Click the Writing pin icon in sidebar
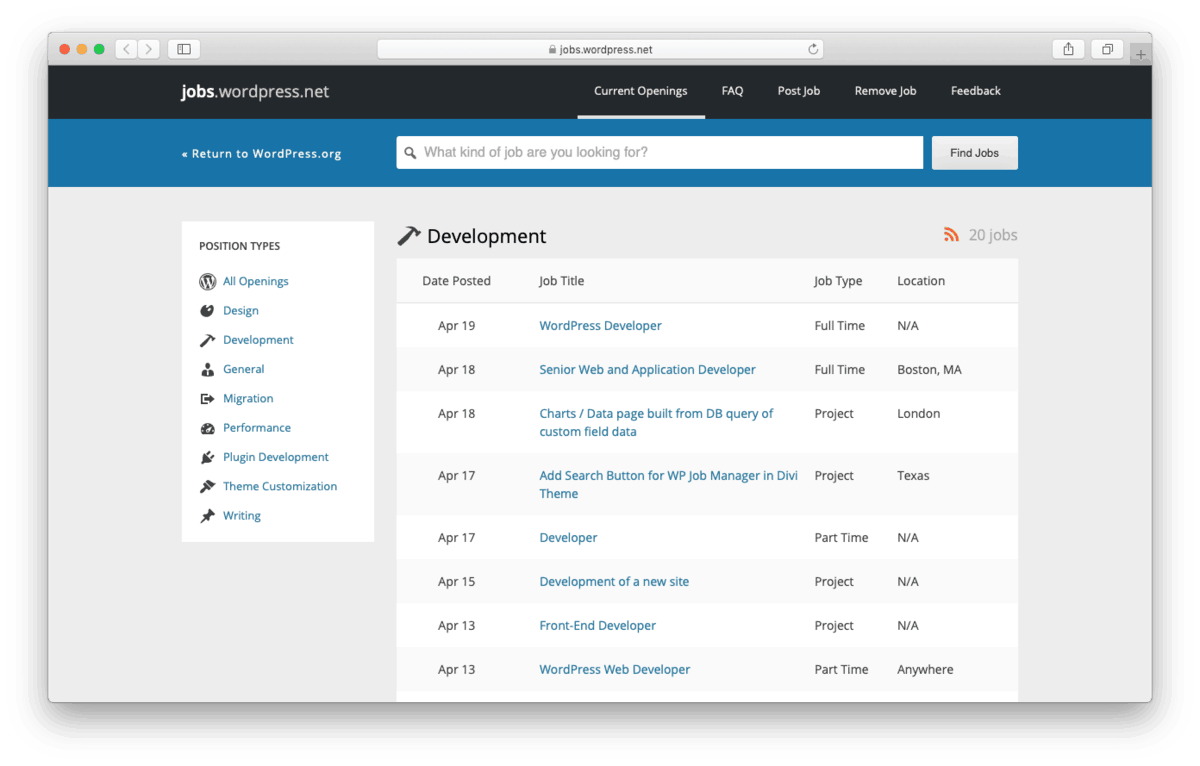This screenshot has height=766, width=1200. [208, 516]
